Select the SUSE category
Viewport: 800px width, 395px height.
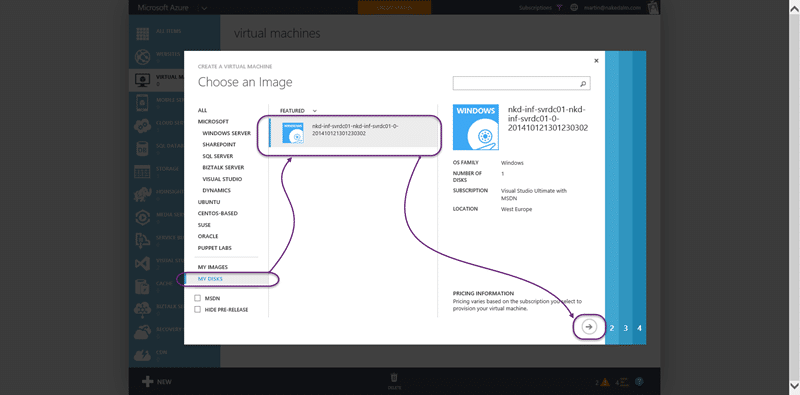click(x=204, y=225)
